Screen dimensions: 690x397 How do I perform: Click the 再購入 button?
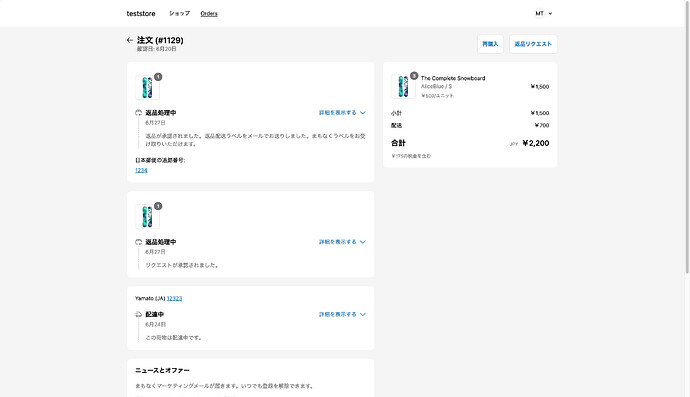pyautogui.click(x=490, y=44)
